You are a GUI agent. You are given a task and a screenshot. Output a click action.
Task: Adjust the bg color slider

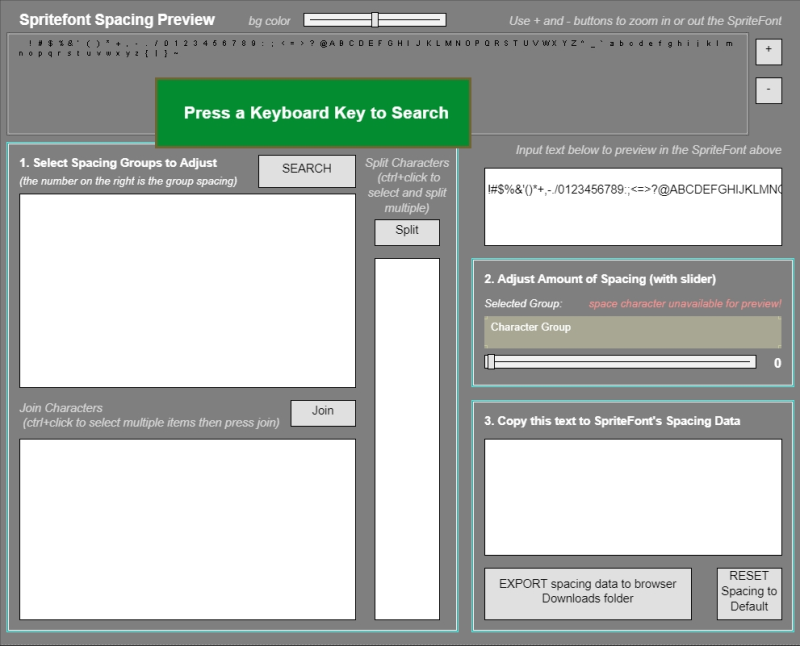coord(374,20)
